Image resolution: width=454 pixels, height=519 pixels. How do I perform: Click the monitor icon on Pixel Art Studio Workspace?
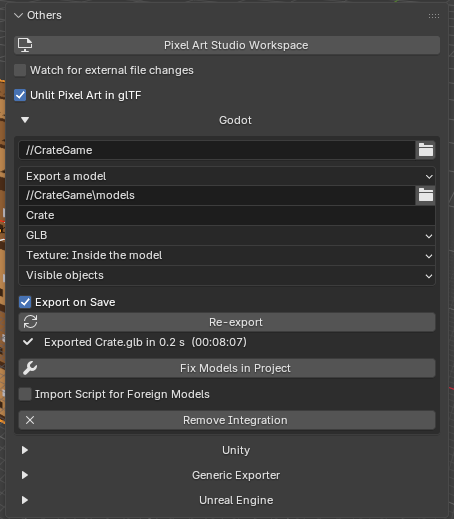(x=25, y=45)
